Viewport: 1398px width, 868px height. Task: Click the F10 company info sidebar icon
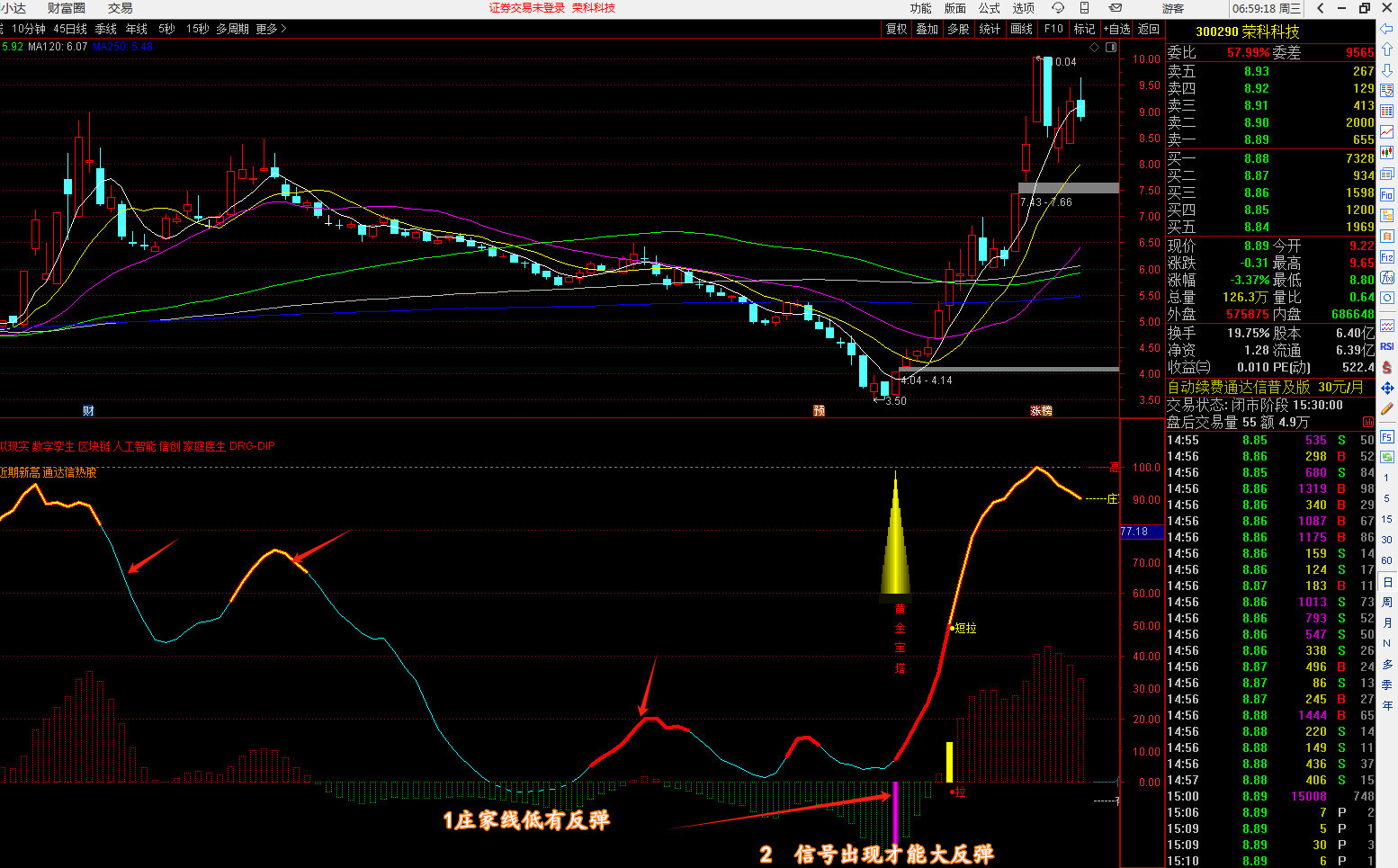pyautogui.click(x=1386, y=195)
